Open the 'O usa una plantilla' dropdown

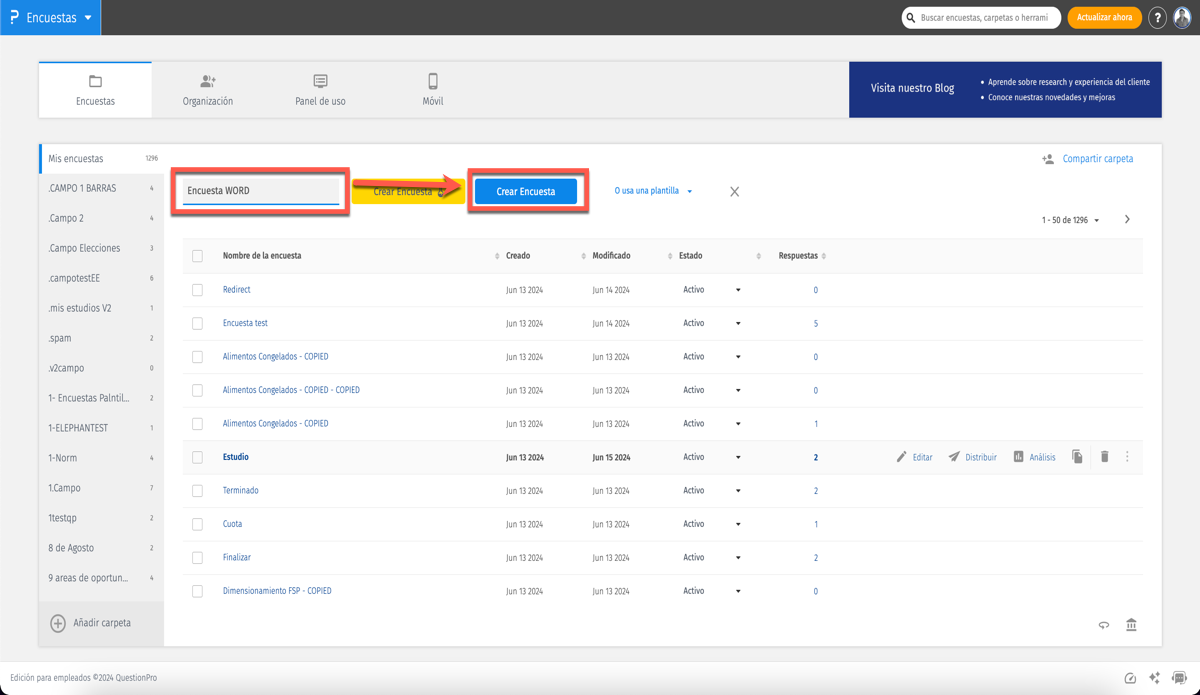(653, 191)
